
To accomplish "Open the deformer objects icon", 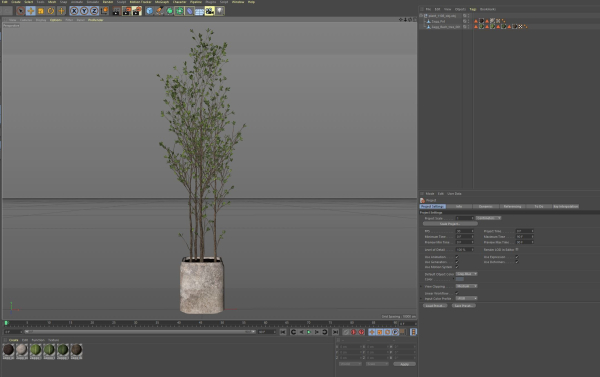I will (x=189, y=11).
